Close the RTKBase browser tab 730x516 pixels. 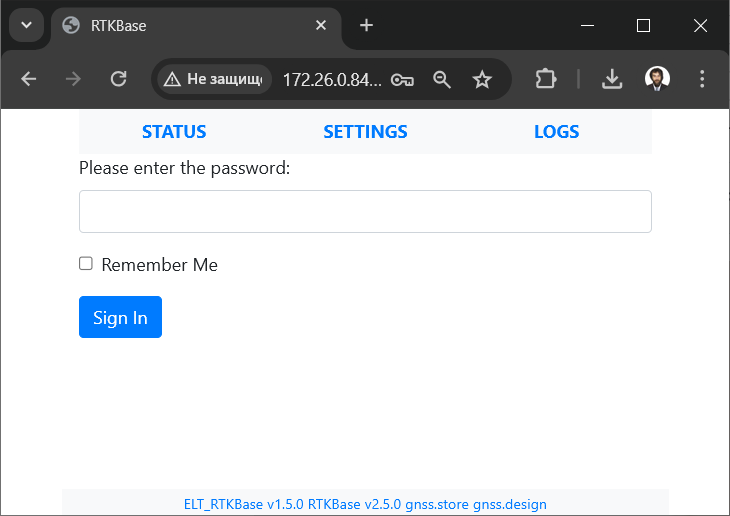321,25
